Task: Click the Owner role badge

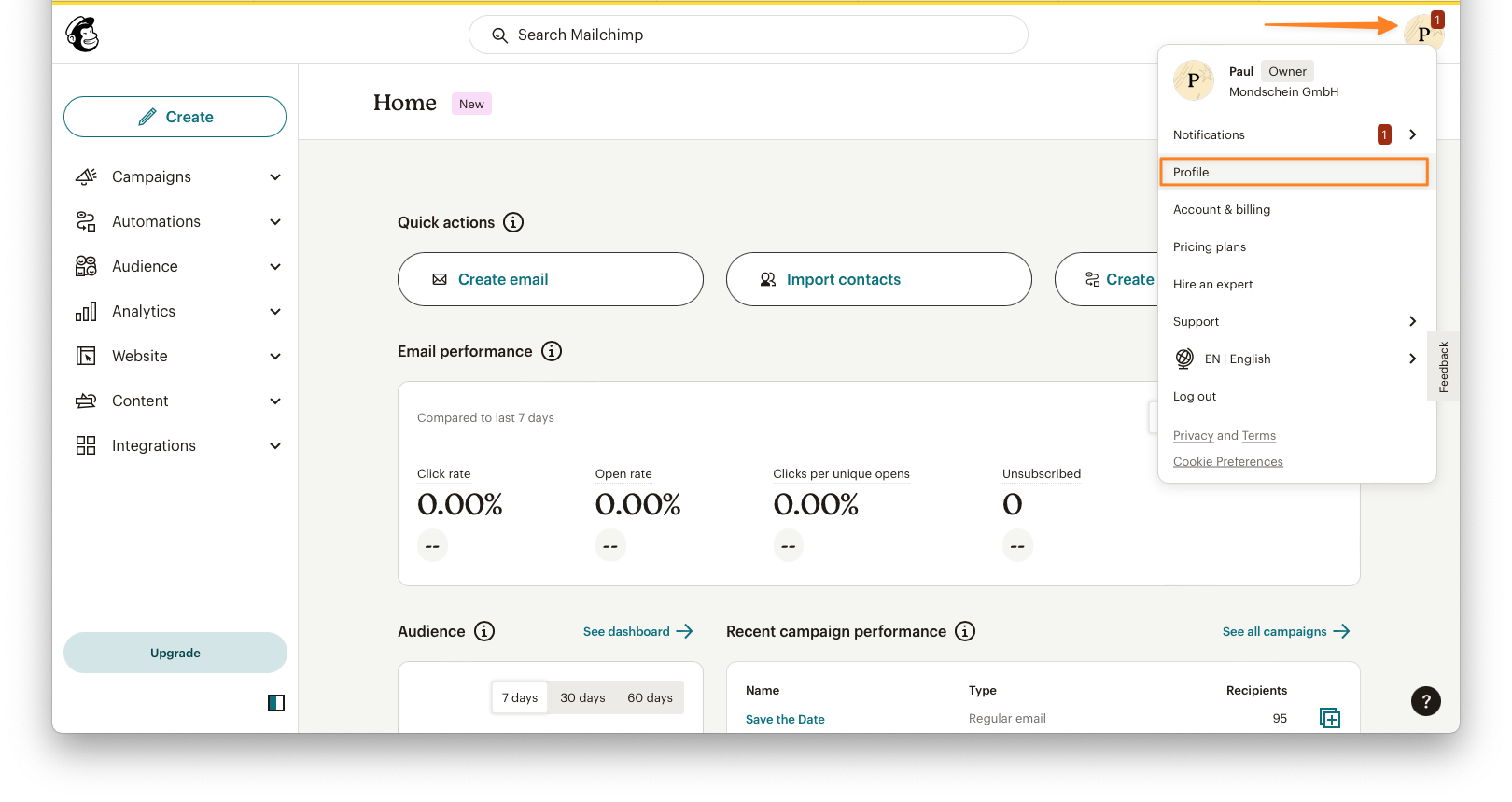Action: coord(1287,71)
